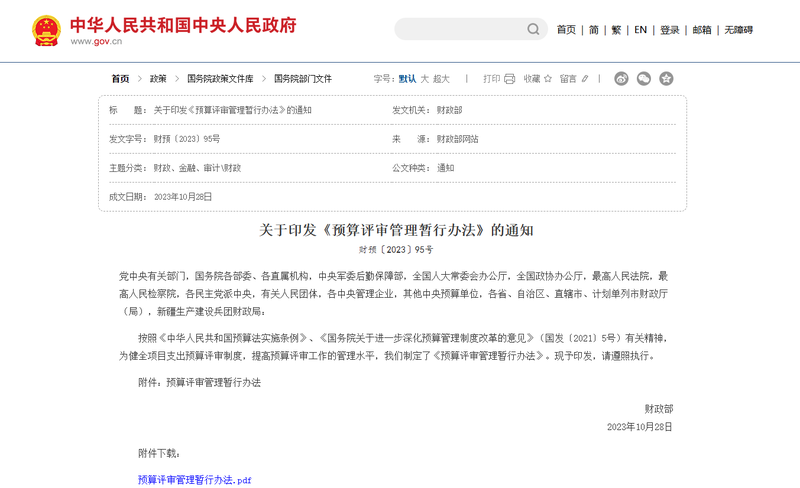Click the national emblem logo
This screenshot has height=488, width=800.
click(x=46, y=30)
